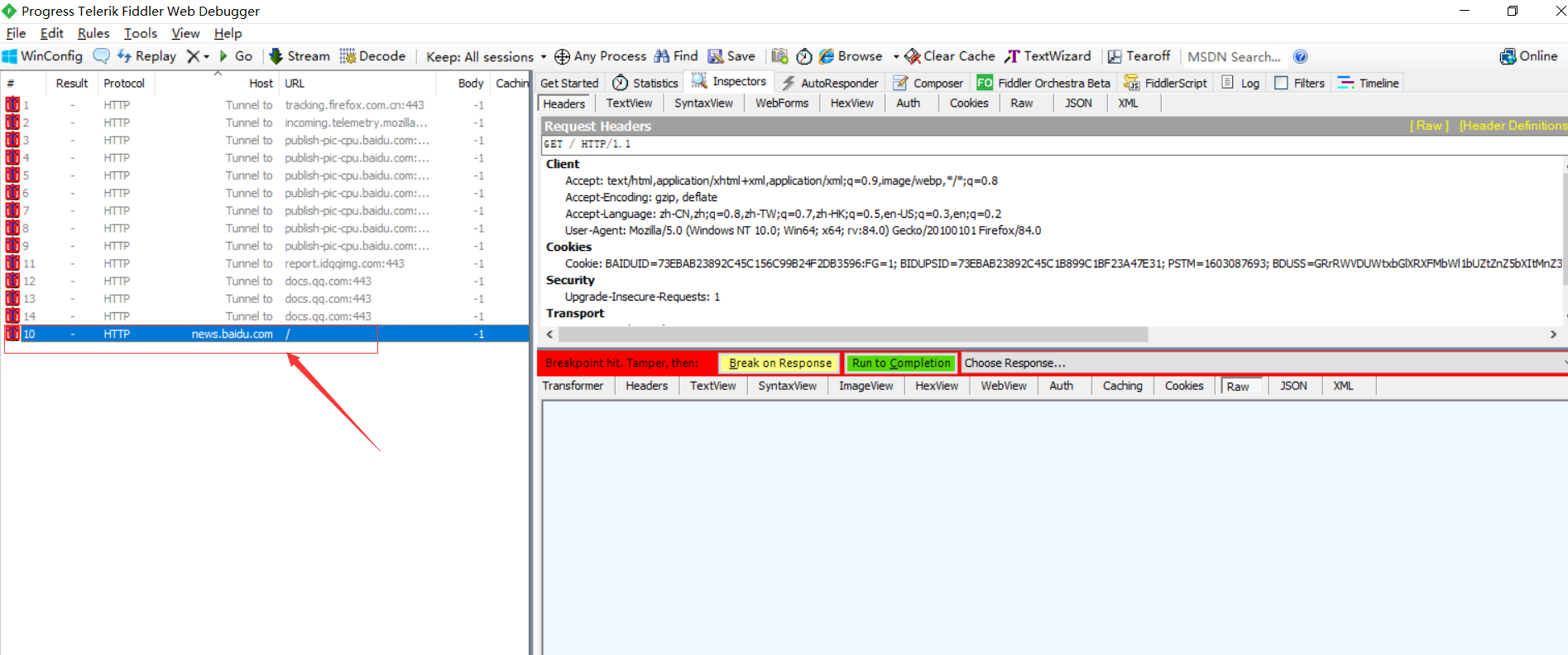The image size is (1568, 655).
Task: Open the Log tab
Action: (x=1240, y=83)
